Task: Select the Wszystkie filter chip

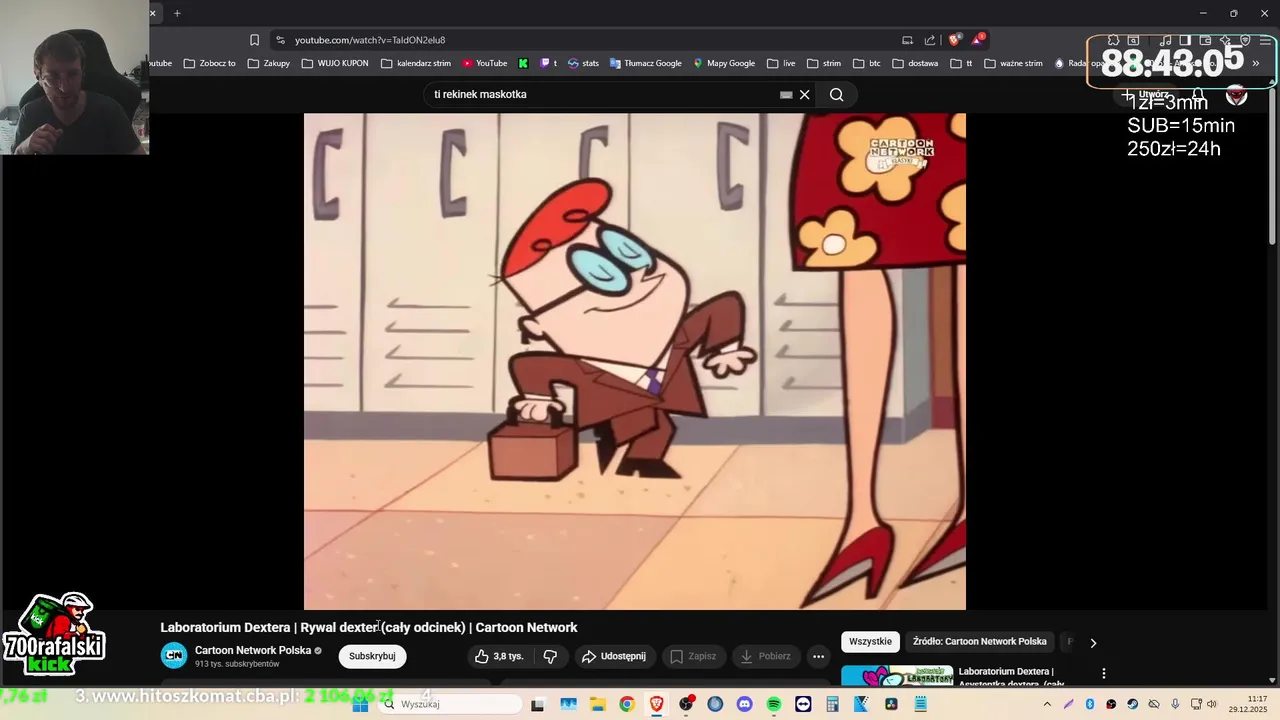Action: click(x=870, y=641)
